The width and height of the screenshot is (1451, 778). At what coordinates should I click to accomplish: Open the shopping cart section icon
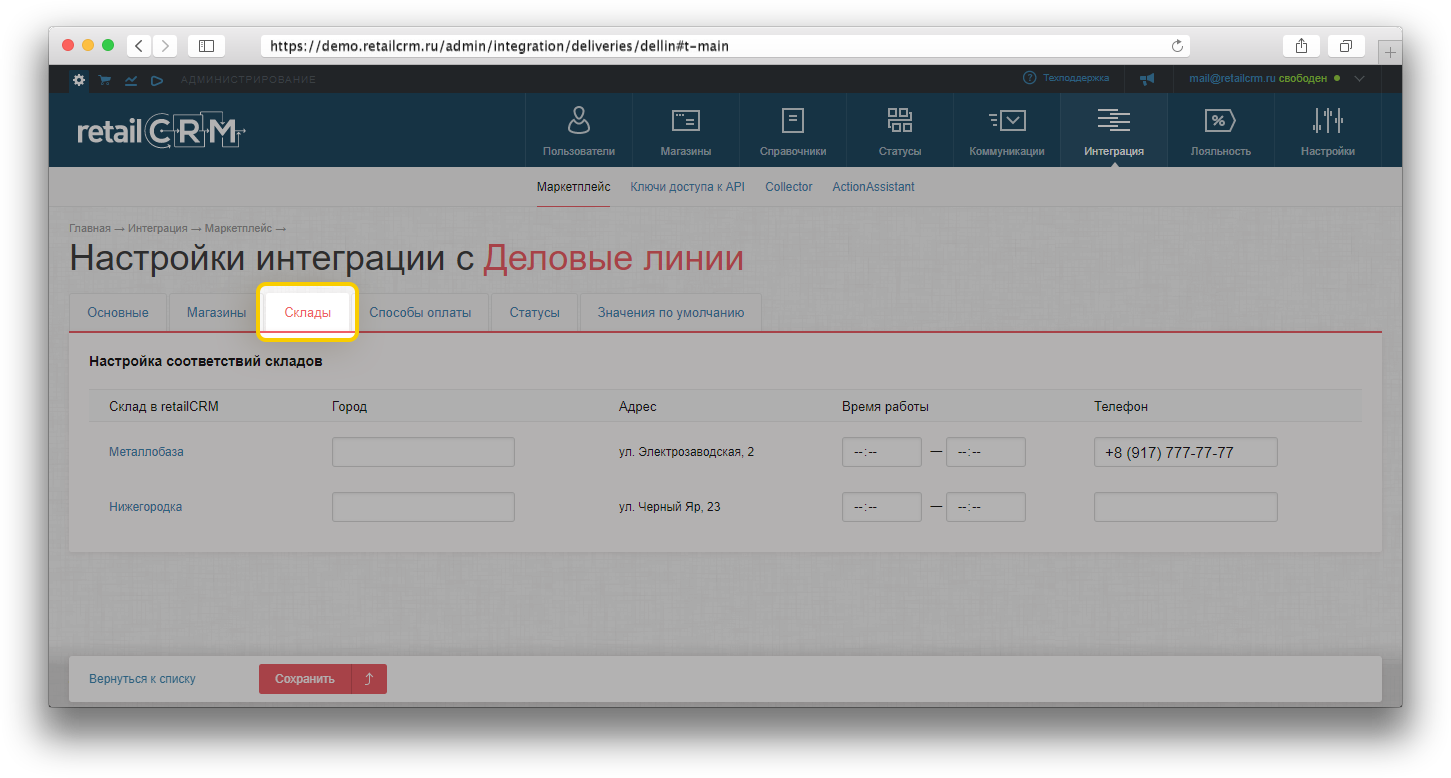coord(104,79)
